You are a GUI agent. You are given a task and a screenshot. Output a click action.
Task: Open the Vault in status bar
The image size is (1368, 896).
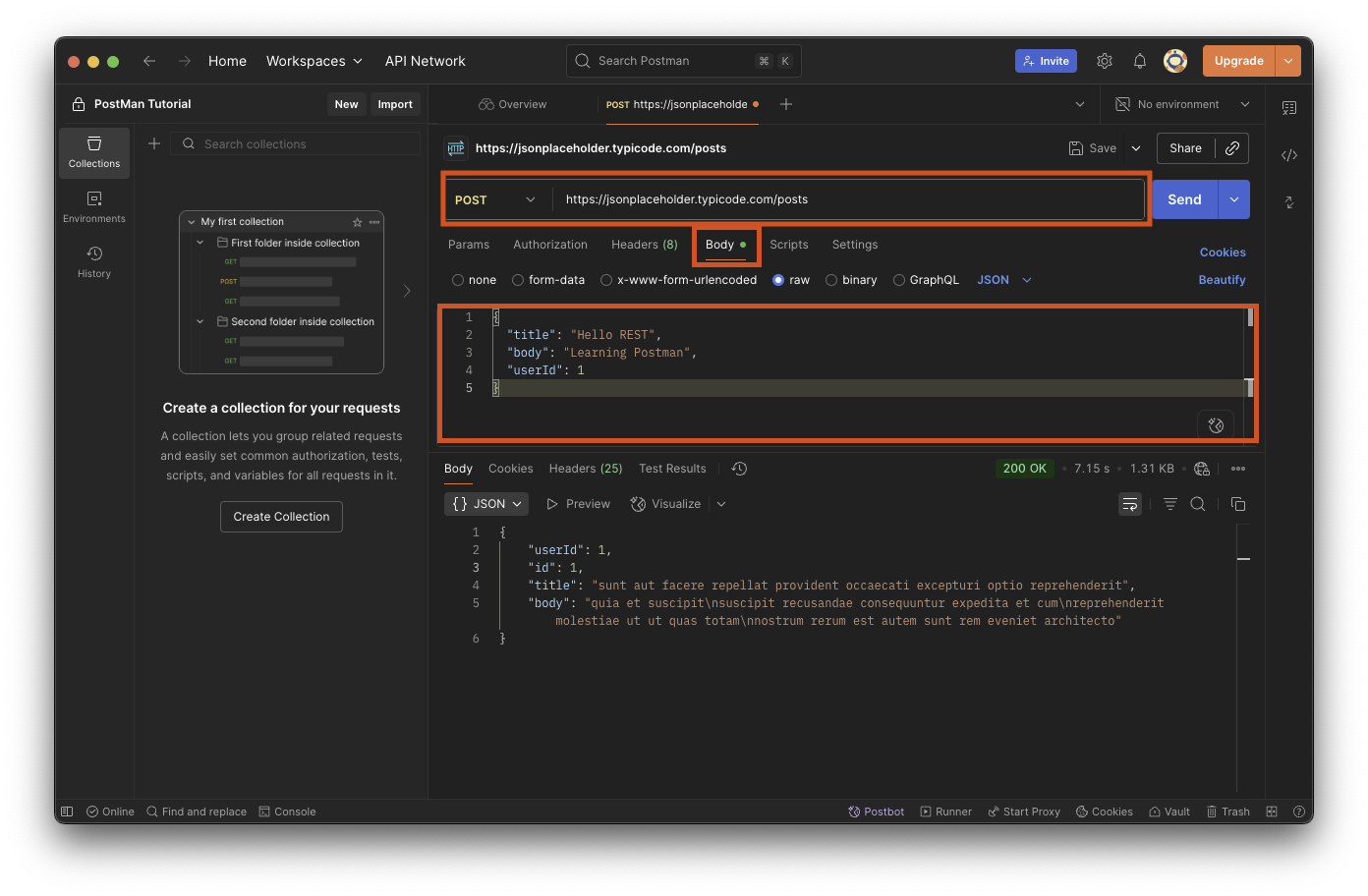(x=1169, y=812)
